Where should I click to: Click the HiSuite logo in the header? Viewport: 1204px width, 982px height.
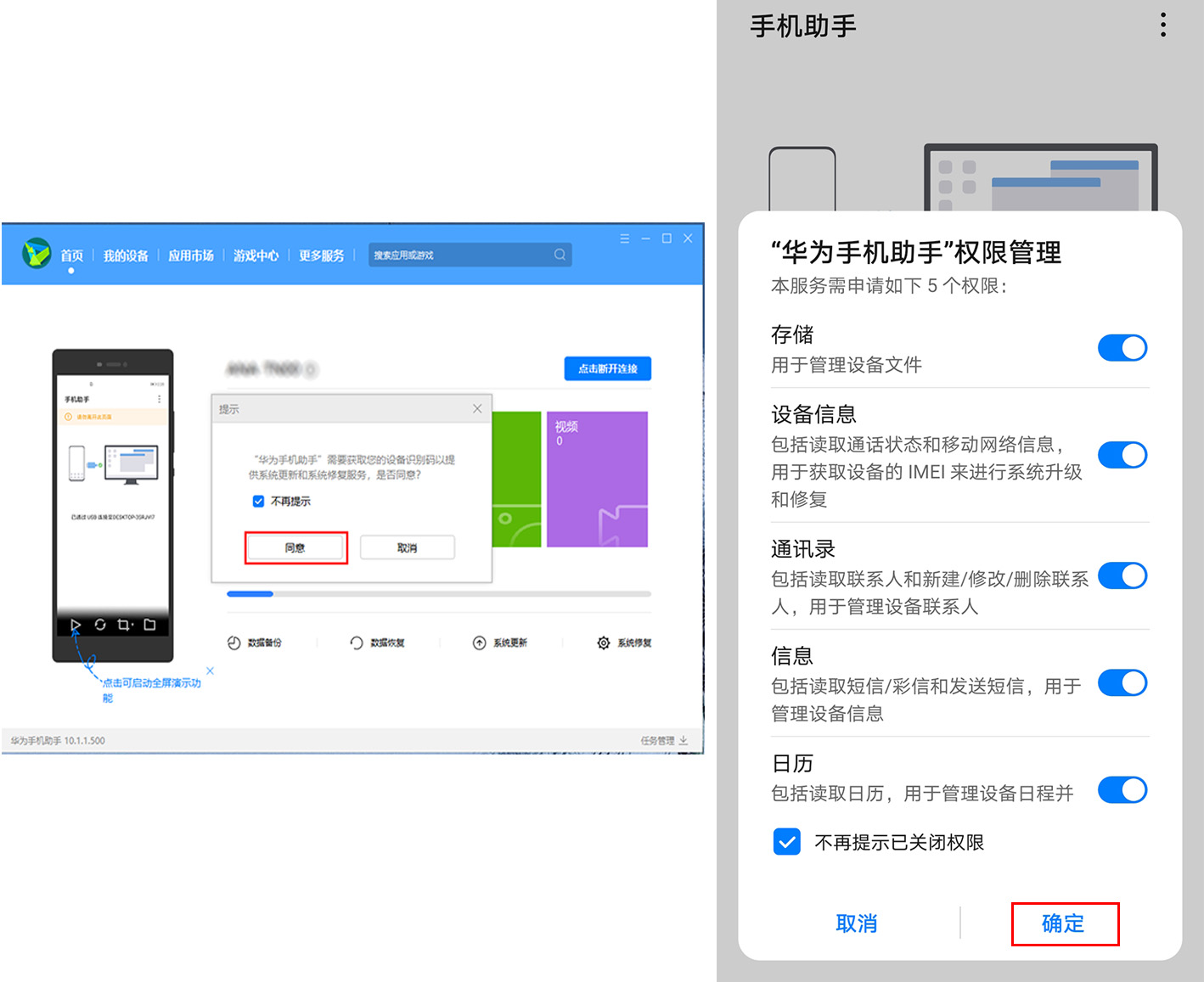click(x=37, y=253)
